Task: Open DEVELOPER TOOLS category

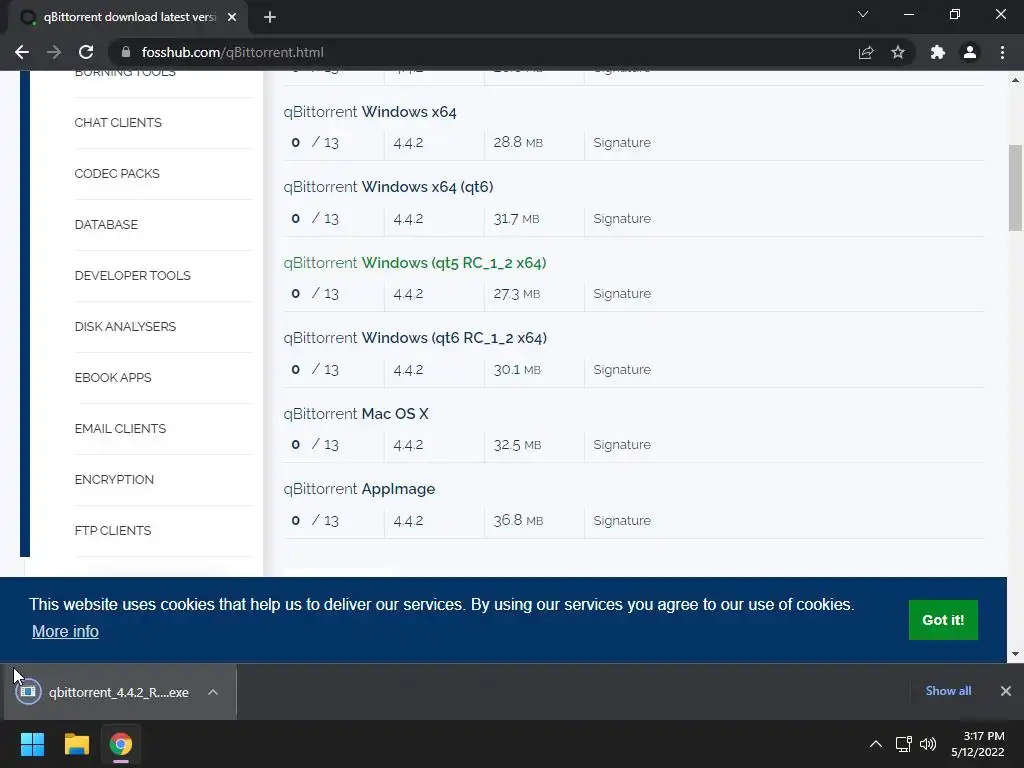Action: (x=133, y=276)
